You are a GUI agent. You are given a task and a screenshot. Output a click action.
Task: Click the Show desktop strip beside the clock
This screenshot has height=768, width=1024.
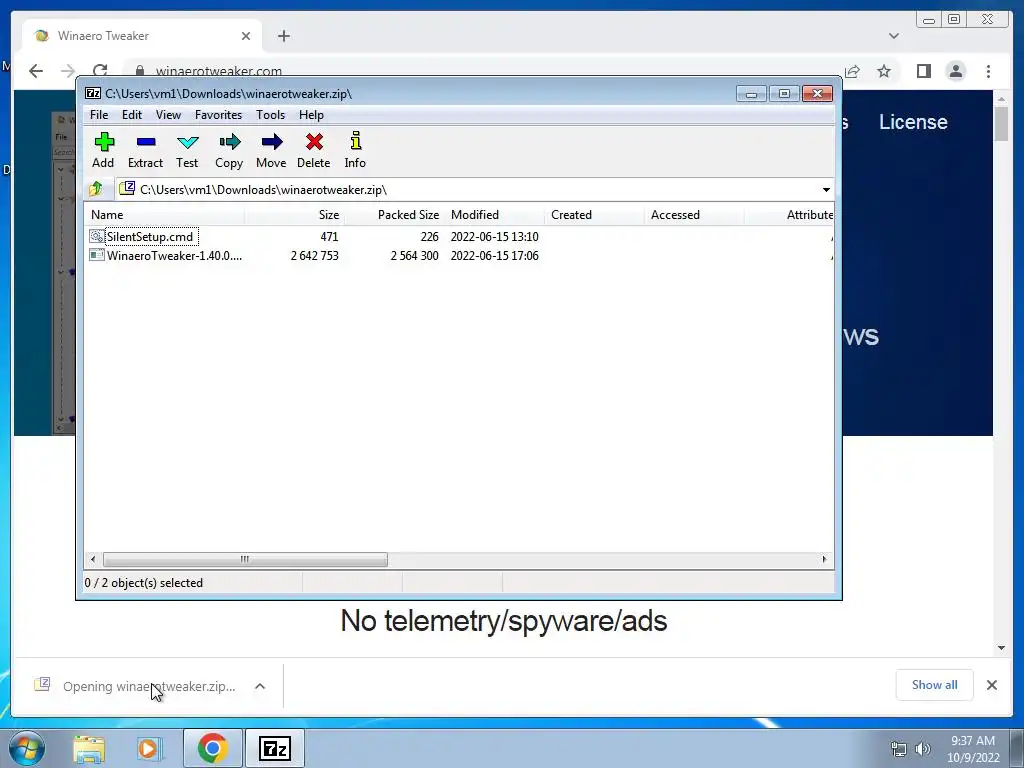coord(1017,748)
